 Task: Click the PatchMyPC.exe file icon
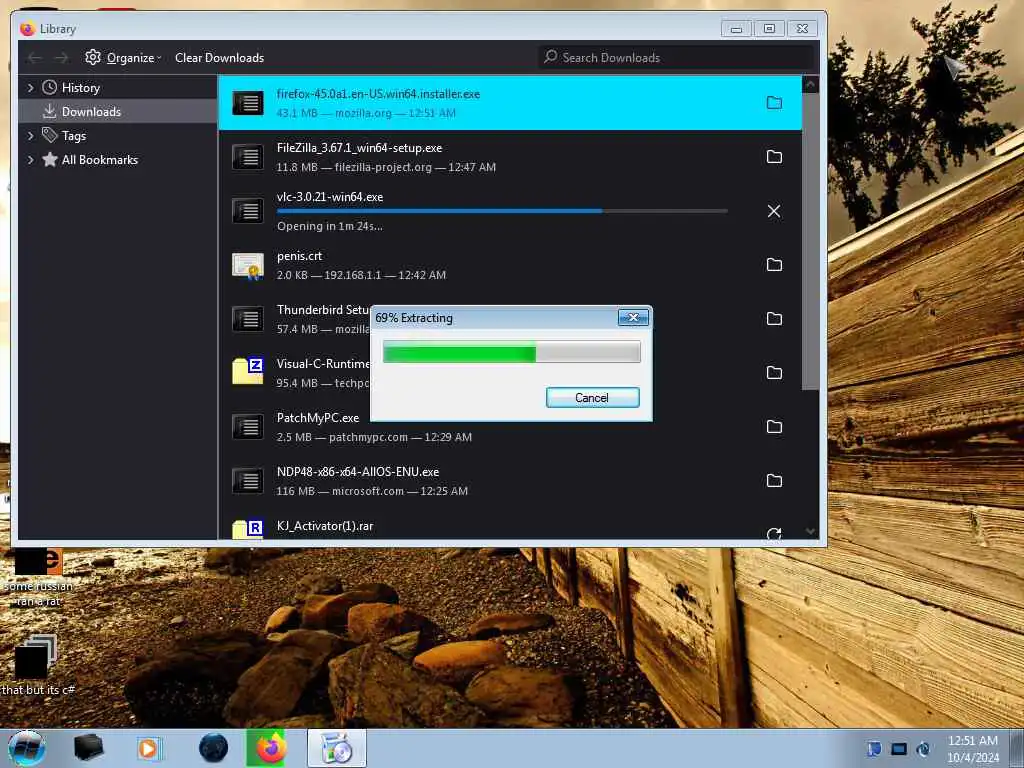pyautogui.click(x=248, y=426)
